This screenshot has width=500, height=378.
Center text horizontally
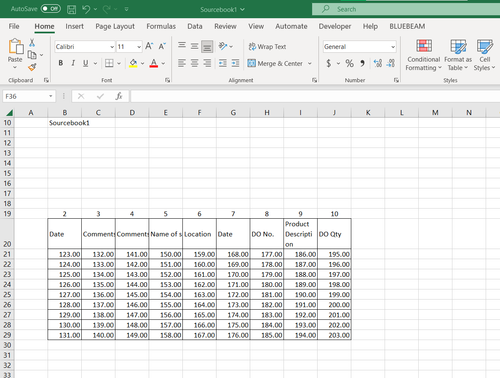click(x=194, y=63)
